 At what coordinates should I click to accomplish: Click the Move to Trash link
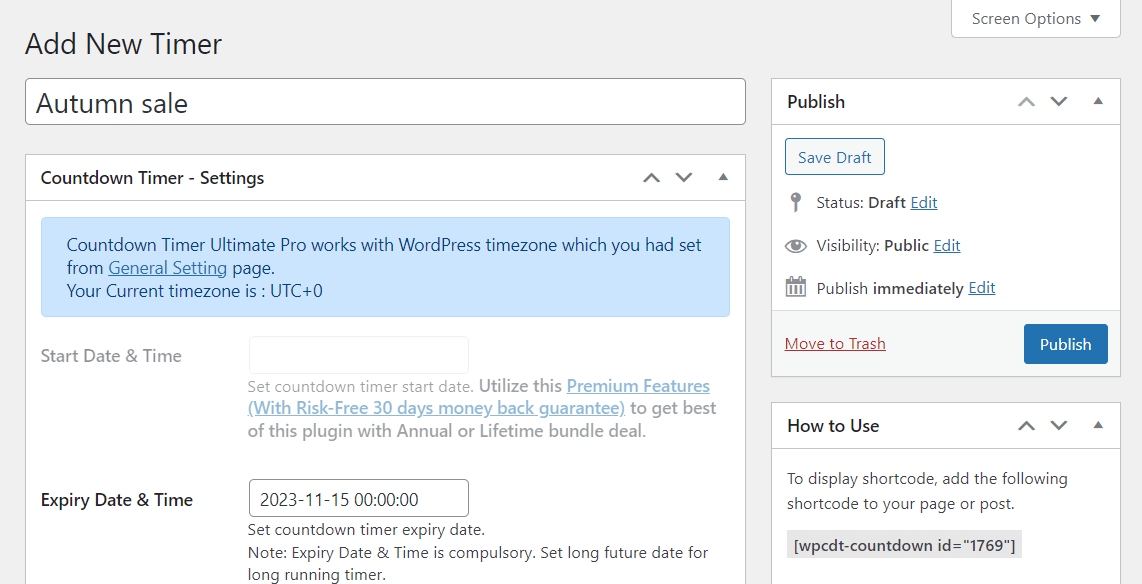tap(834, 343)
